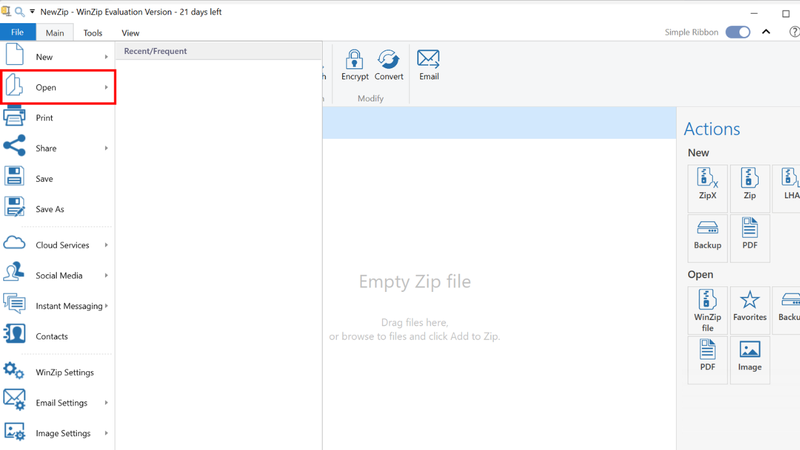Expand the Open submenu arrow
The height and width of the screenshot is (450, 800).
click(106, 87)
